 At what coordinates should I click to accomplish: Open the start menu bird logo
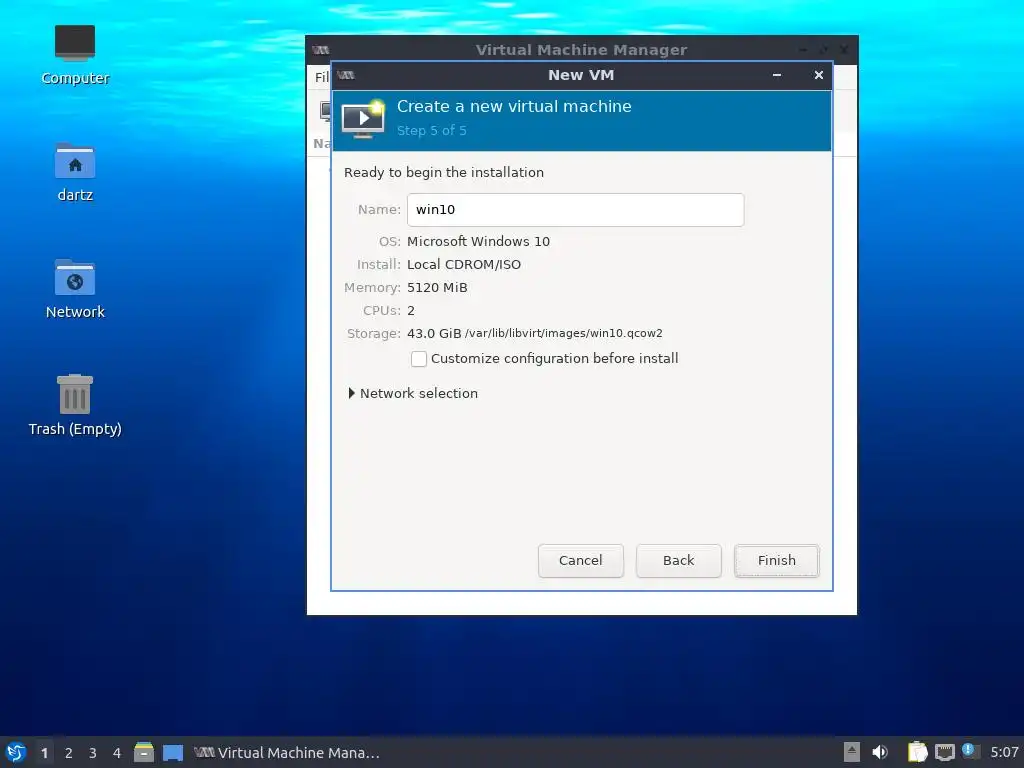click(x=16, y=752)
